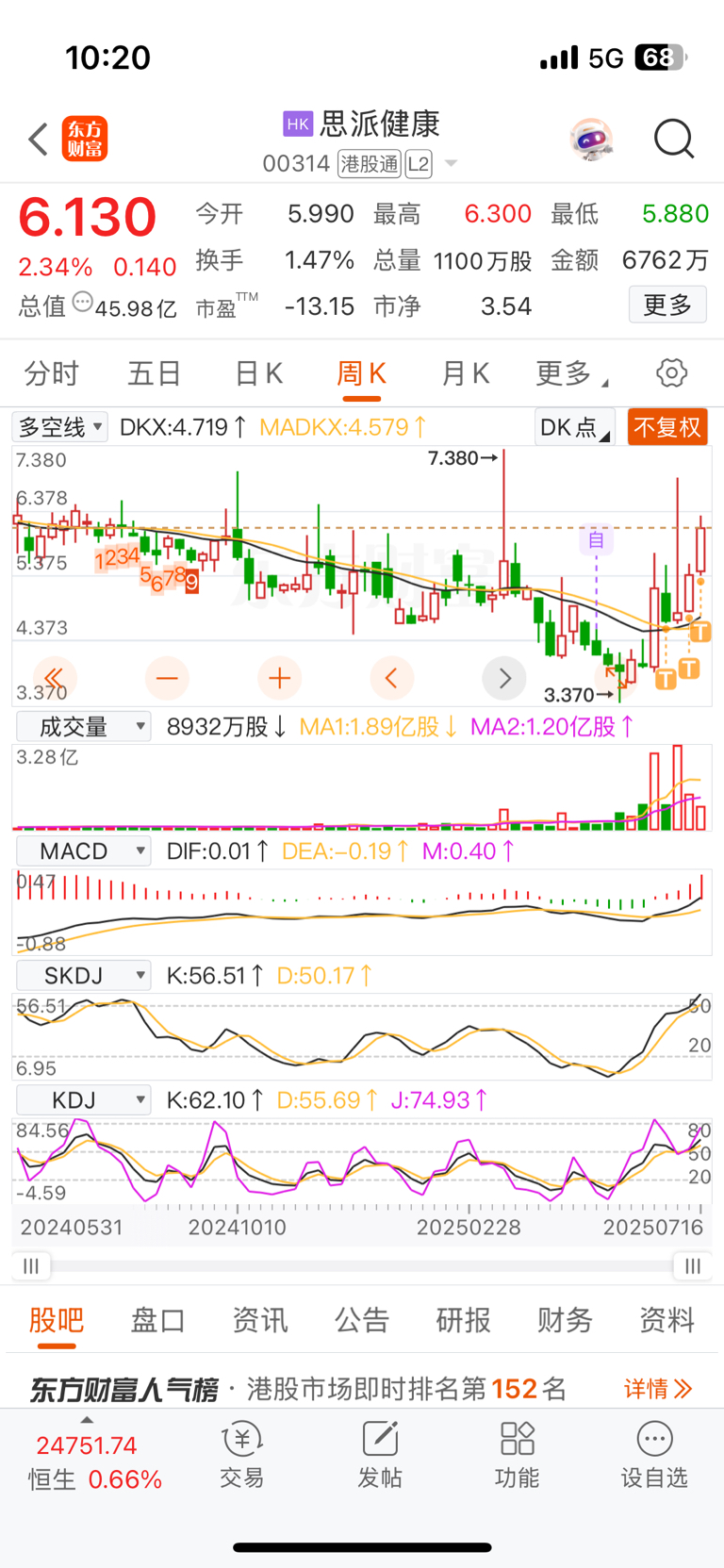This screenshot has height=1568, width=724.
Task: Switch to 月K chart tab
Action: [x=466, y=373]
